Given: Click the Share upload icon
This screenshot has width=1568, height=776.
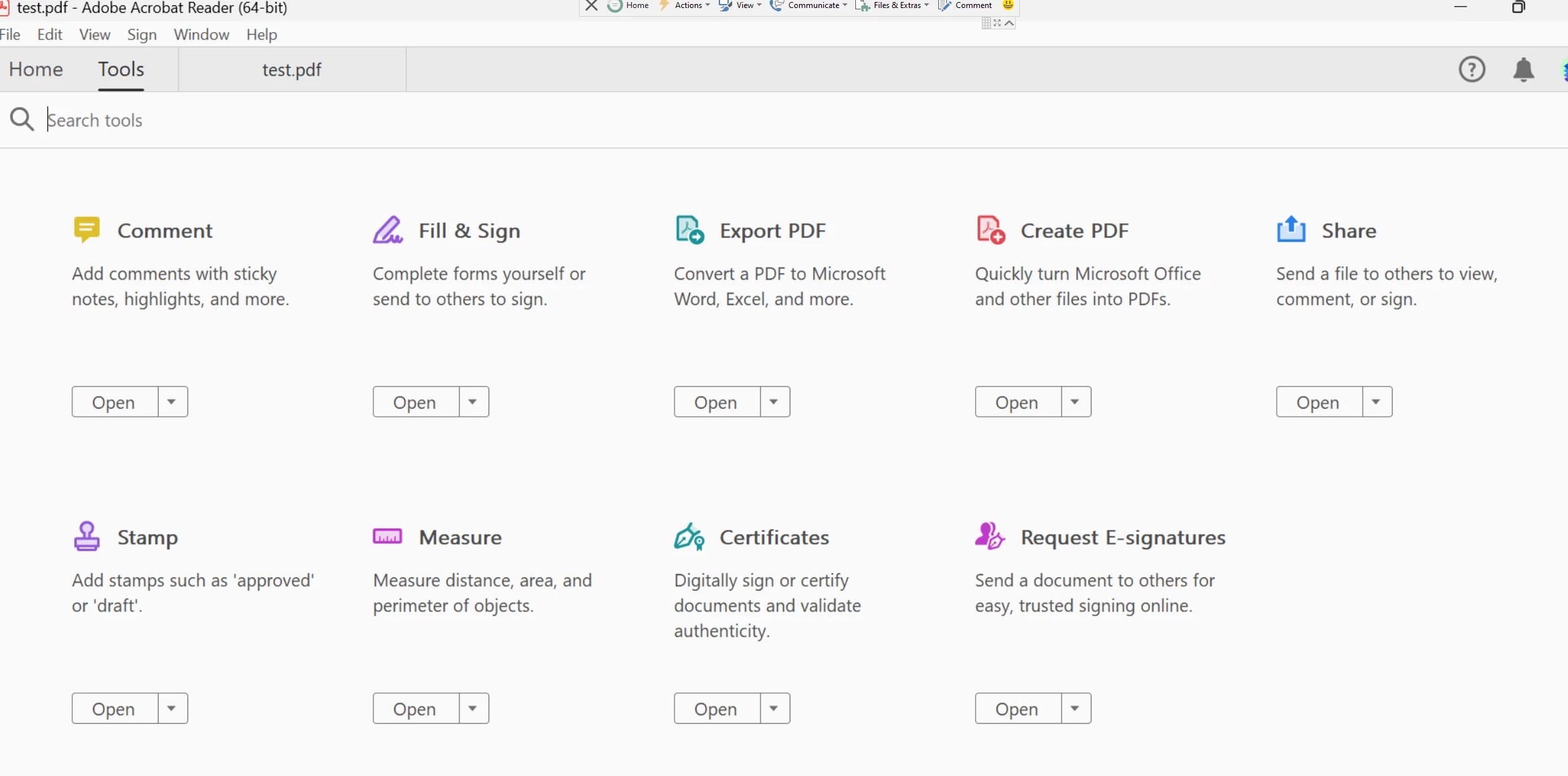Looking at the screenshot, I should pyautogui.click(x=1291, y=229).
